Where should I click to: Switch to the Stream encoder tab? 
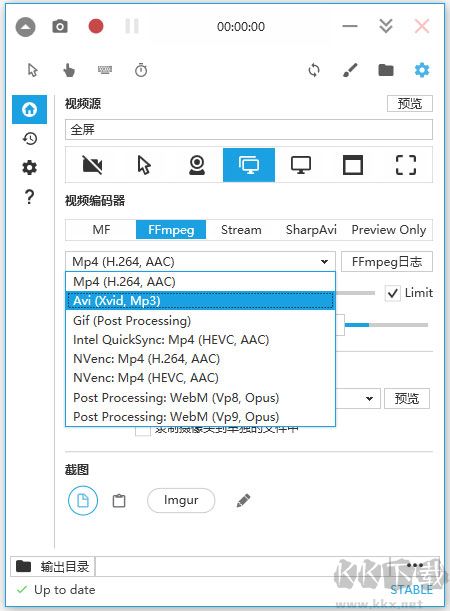pyautogui.click(x=241, y=230)
